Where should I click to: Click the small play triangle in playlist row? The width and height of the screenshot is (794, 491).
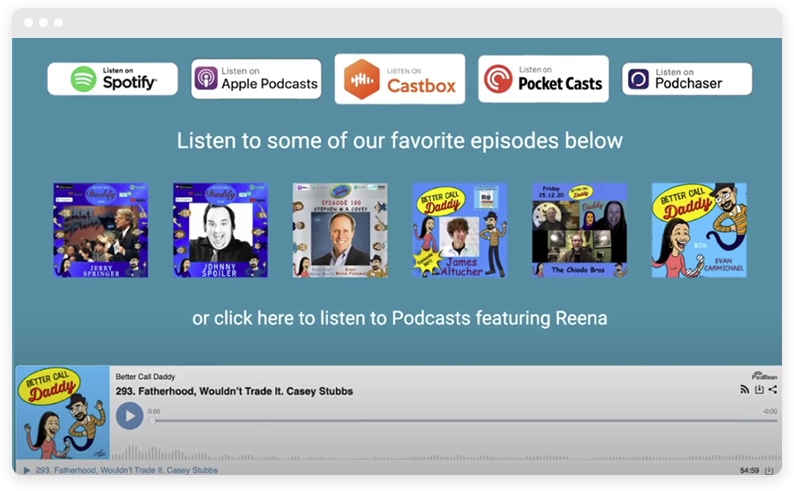tap(27, 470)
